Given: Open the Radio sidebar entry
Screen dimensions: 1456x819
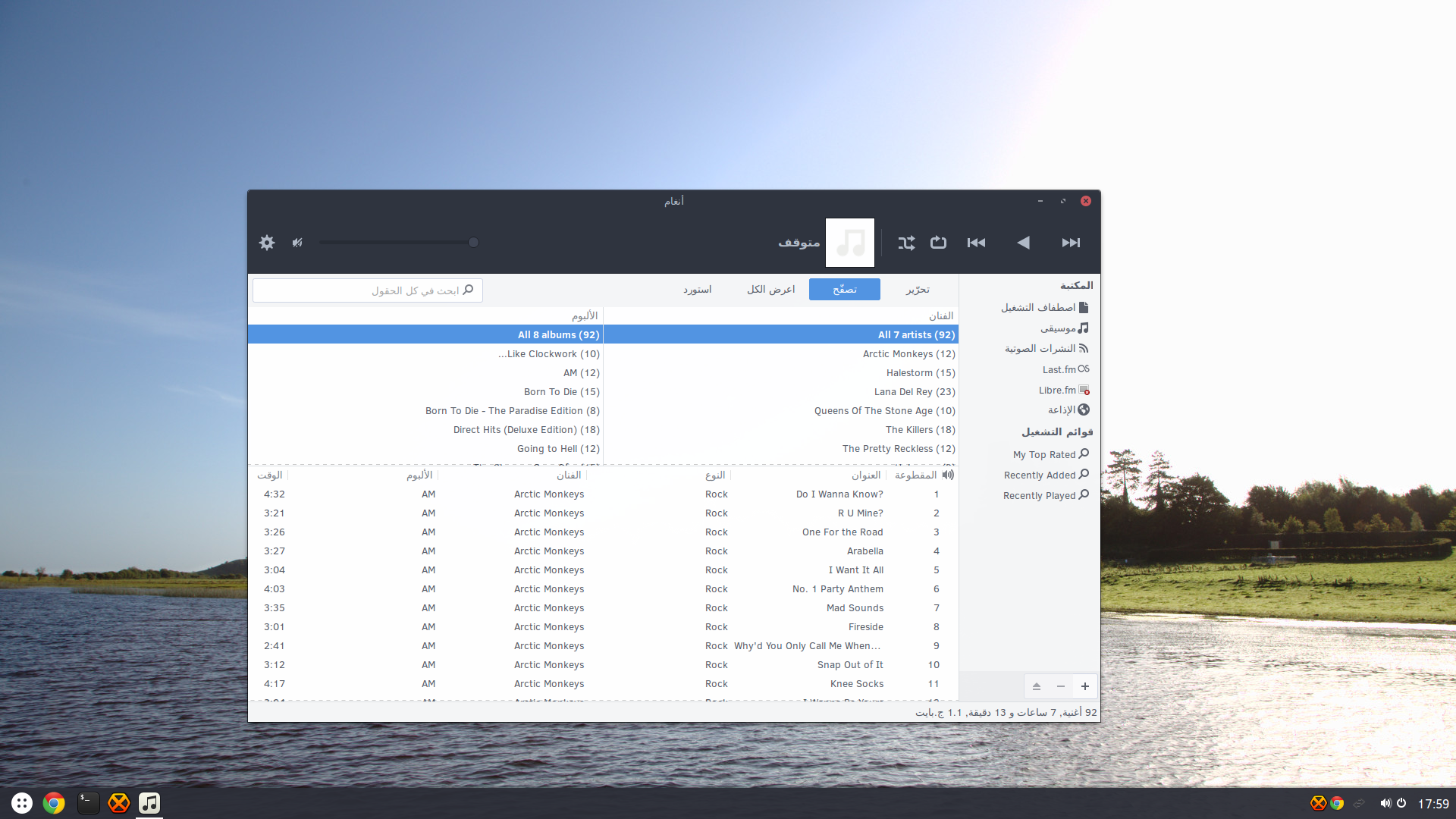Looking at the screenshot, I should tap(1068, 410).
